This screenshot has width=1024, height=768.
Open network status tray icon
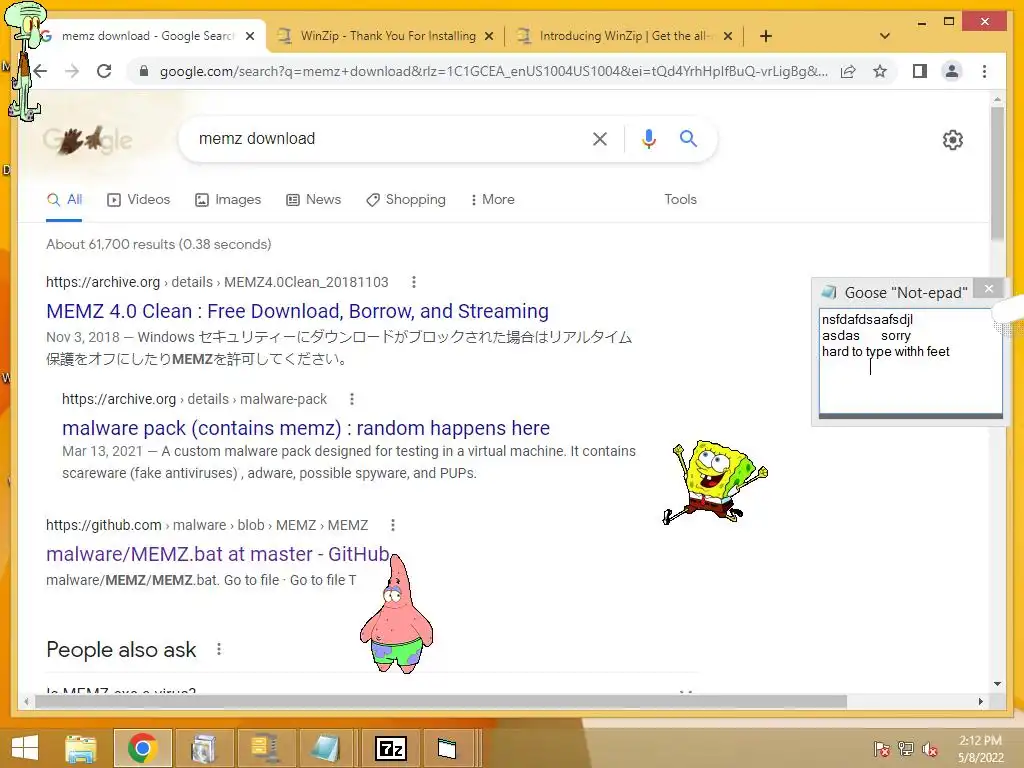click(906, 749)
